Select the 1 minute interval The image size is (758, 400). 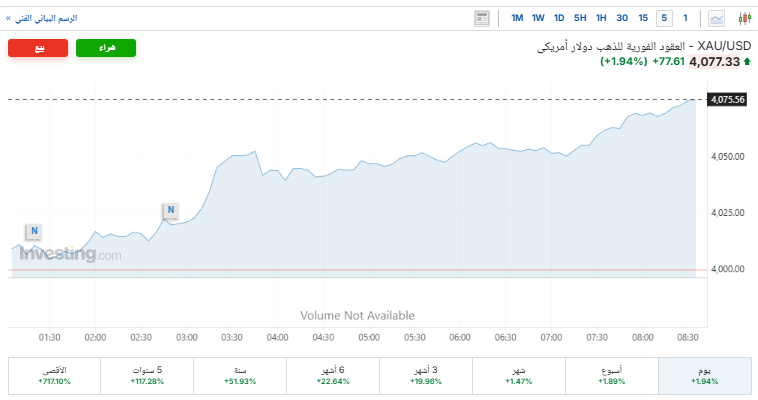coord(685,18)
